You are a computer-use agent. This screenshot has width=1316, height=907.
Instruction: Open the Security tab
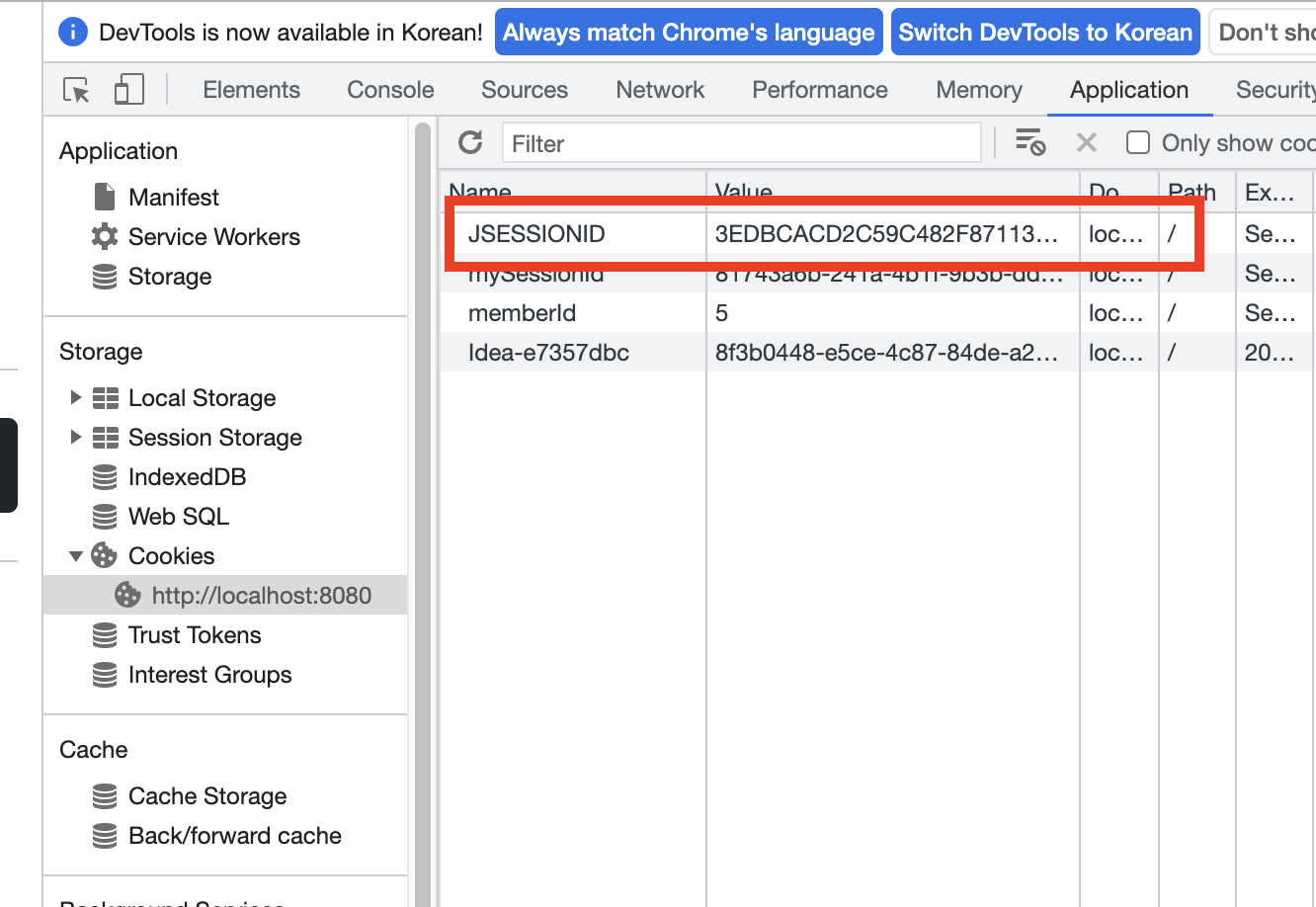tap(1275, 90)
